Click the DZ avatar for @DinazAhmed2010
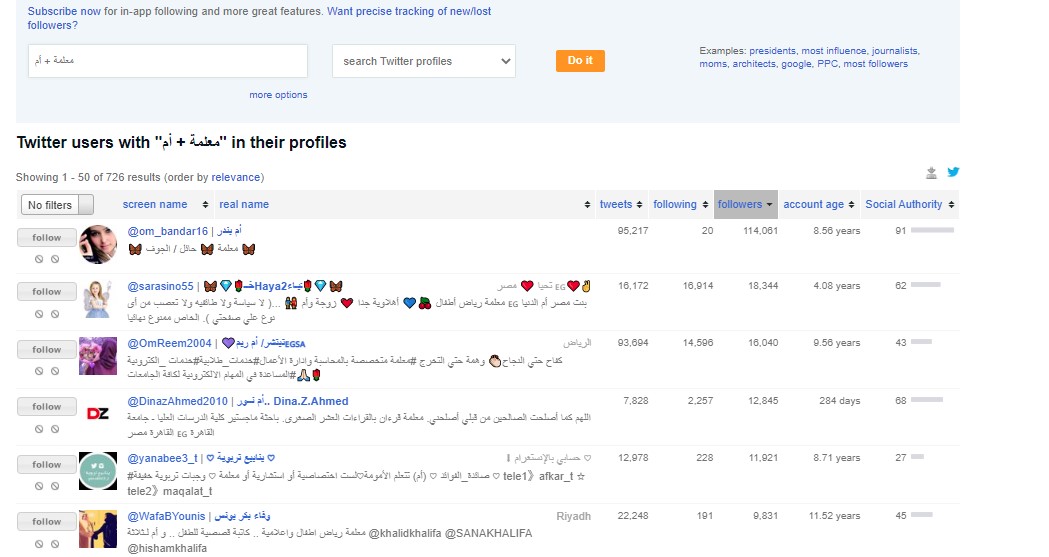1049x557 pixels. coord(99,413)
